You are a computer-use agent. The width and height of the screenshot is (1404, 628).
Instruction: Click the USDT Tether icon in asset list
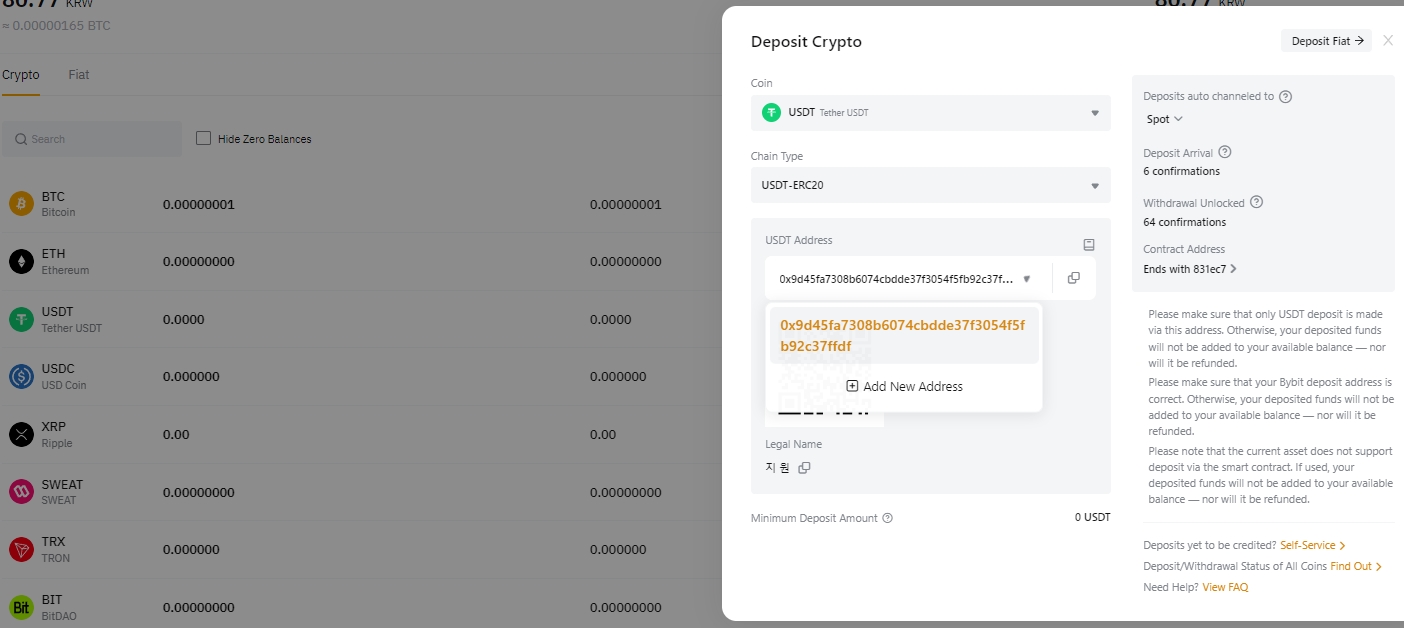coord(21,319)
